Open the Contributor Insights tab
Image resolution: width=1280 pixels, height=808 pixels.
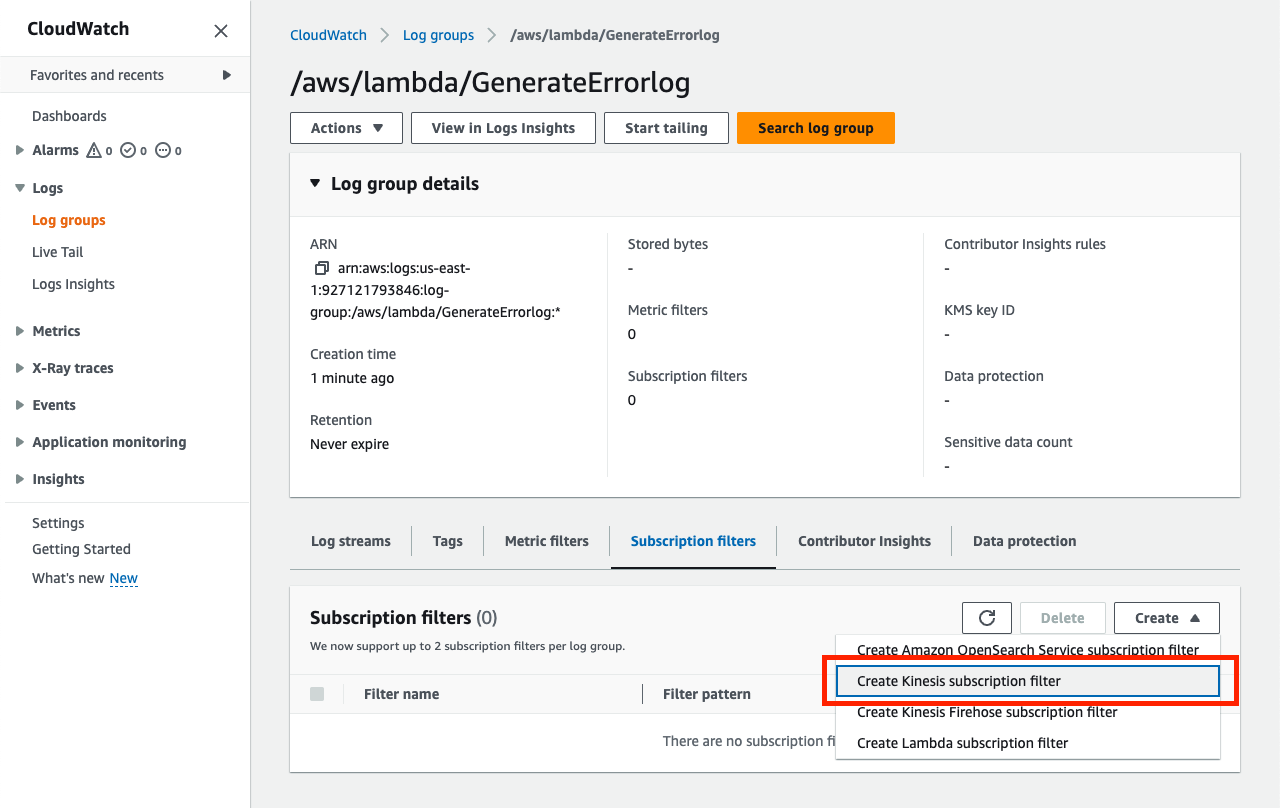coord(864,541)
